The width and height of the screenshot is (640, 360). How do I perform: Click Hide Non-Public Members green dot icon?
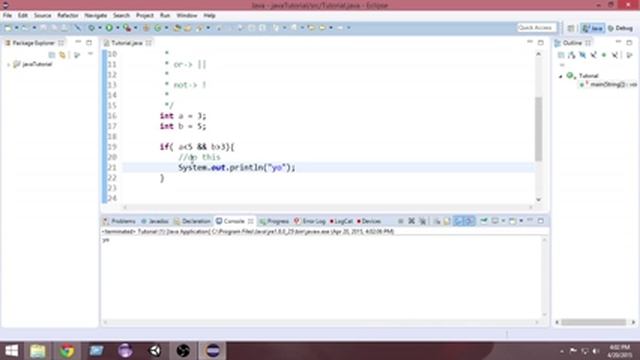click(604, 55)
